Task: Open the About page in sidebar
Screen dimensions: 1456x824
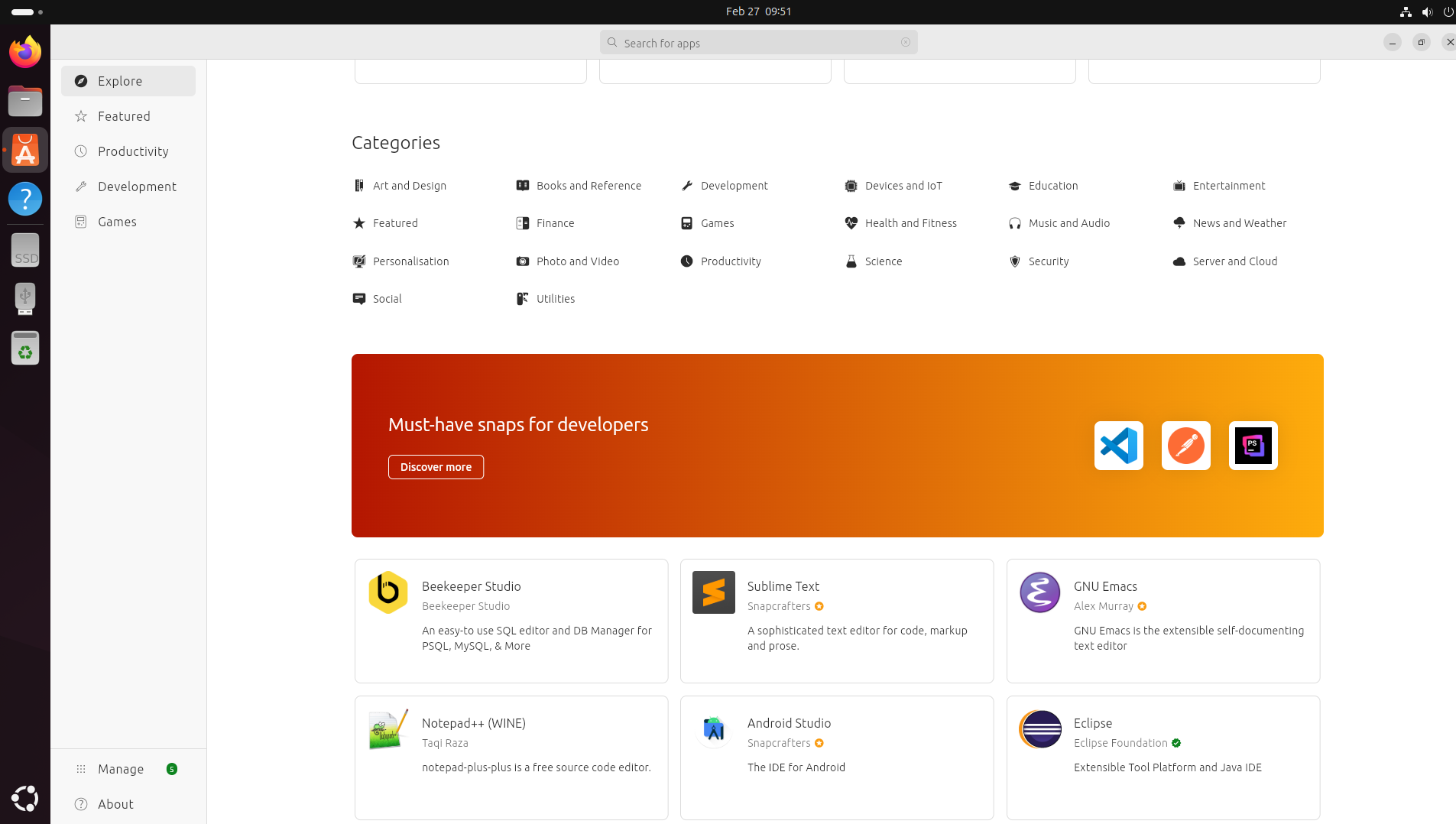Action: point(128,804)
